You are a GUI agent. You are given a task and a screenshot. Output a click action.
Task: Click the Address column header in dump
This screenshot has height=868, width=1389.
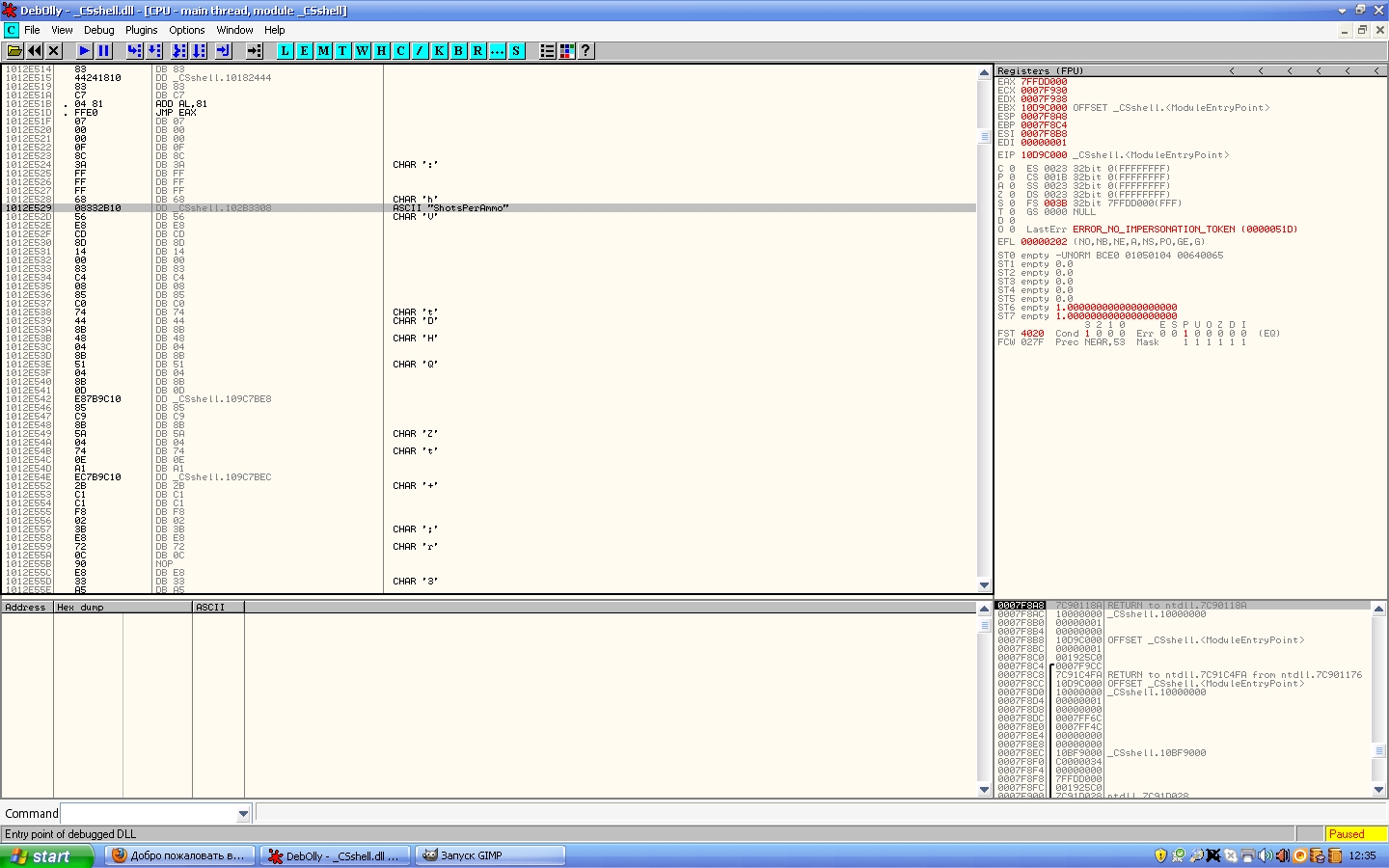(x=27, y=608)
